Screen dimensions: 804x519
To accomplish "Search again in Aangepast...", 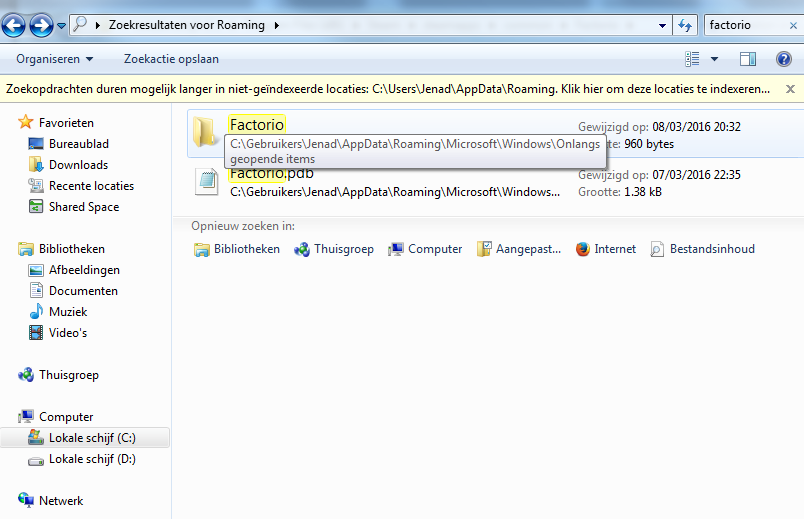I will coord(519,249).
